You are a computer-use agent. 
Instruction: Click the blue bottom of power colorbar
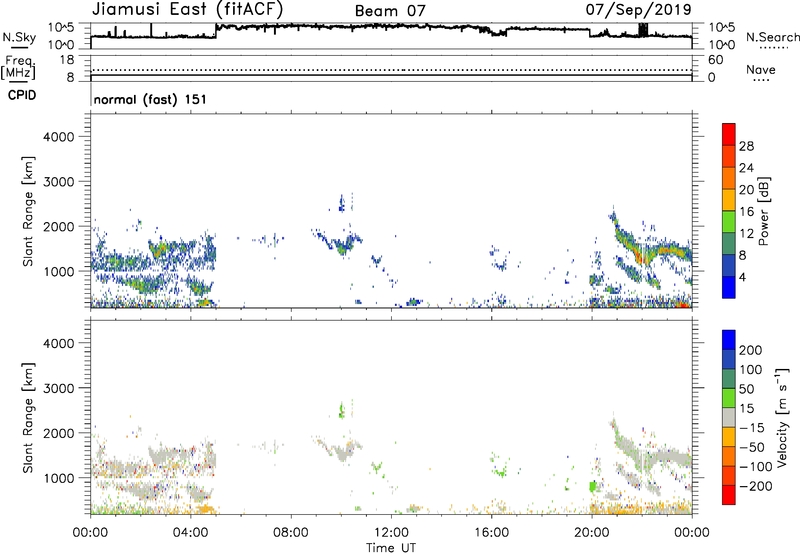click(729, 287)
